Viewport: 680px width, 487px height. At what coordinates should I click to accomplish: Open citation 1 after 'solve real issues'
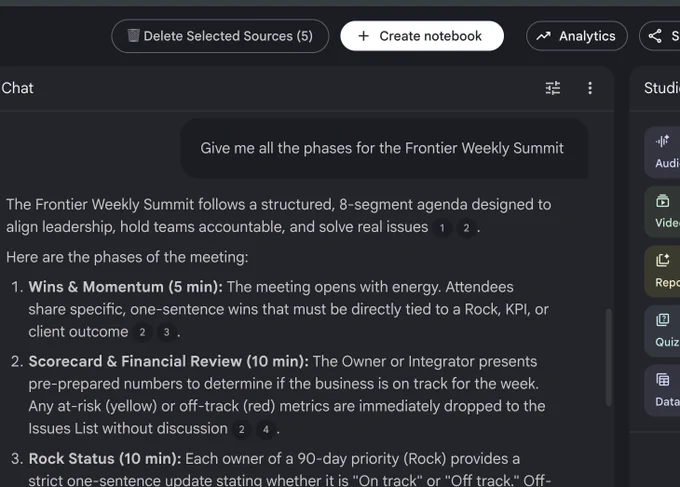point(442,228)
